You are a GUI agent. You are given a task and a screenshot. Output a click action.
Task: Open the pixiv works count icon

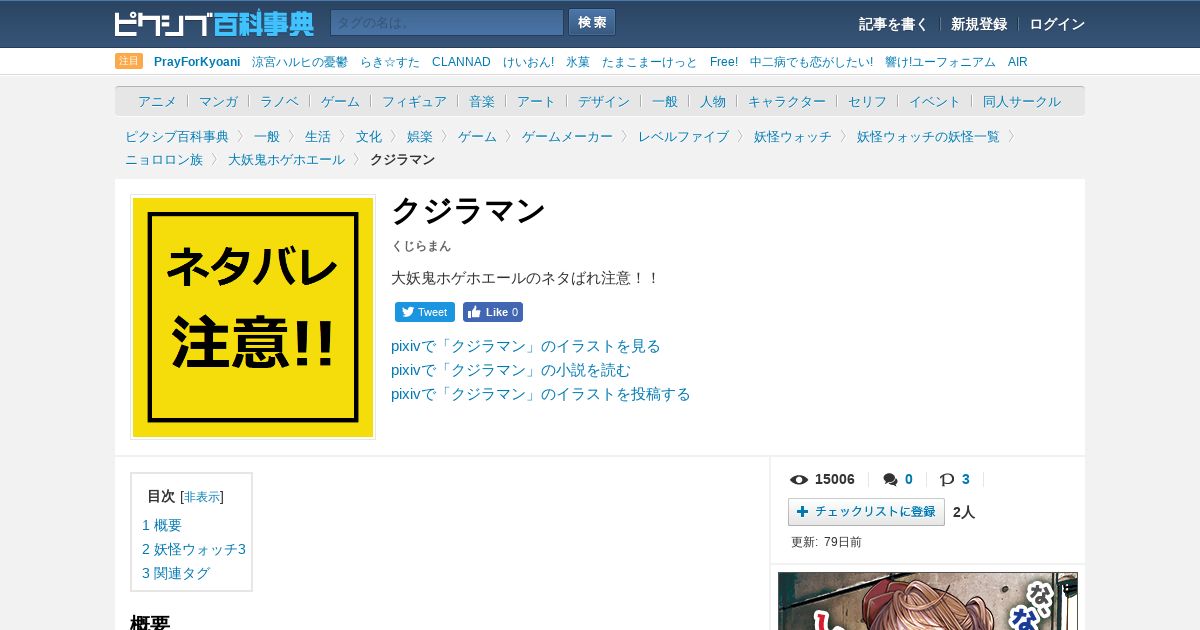947,480
